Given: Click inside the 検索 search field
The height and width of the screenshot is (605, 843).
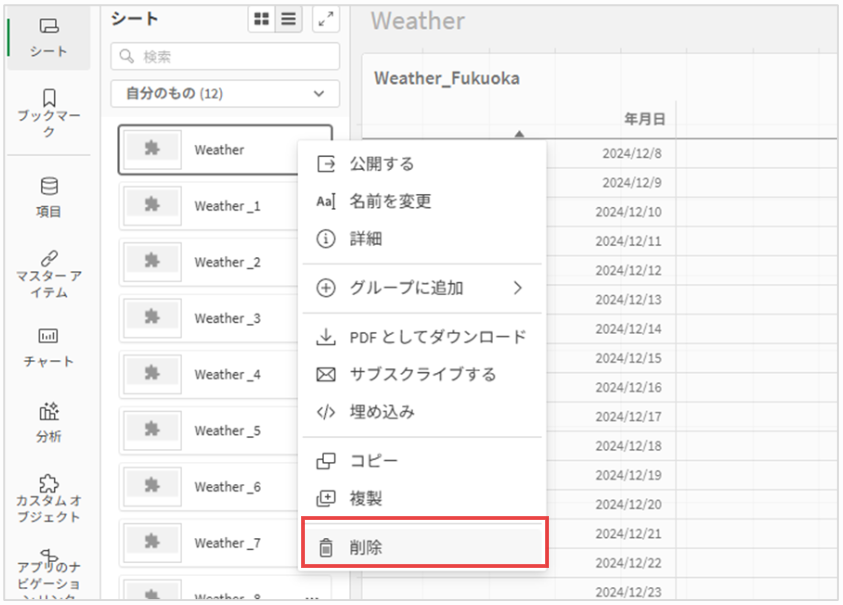Looking at the screenshot, I should (x=225, y=56).
